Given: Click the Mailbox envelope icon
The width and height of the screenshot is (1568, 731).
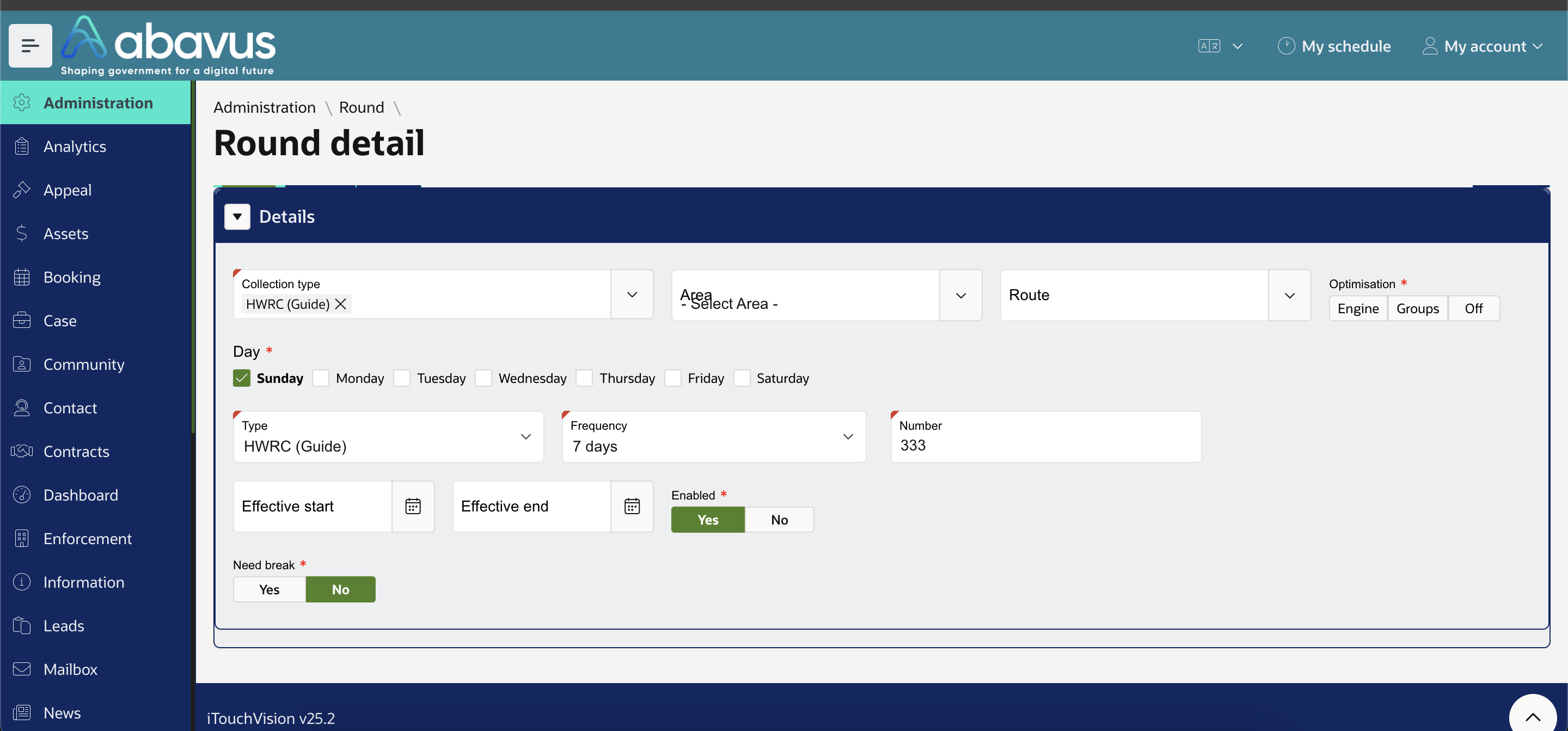Looking at the screenshot, I should 22,669.
